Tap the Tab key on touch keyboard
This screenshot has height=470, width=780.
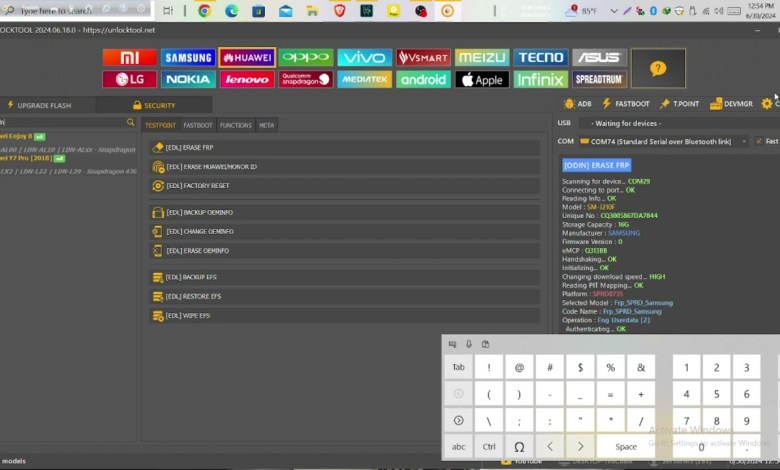[x=458, y=368]
